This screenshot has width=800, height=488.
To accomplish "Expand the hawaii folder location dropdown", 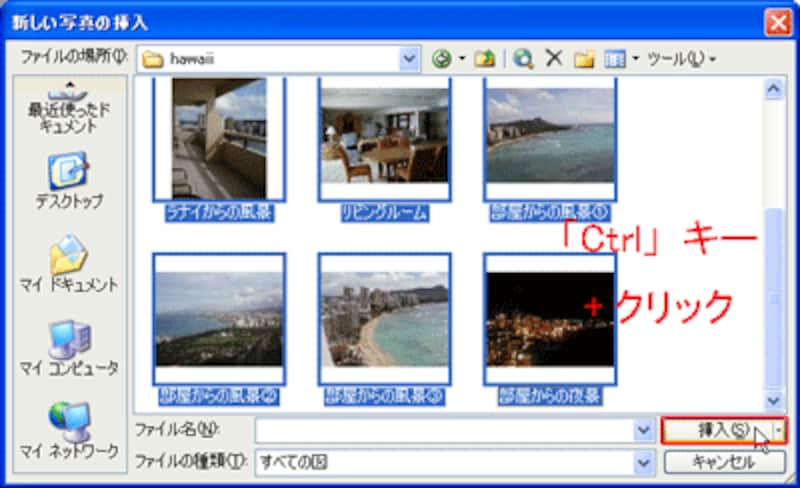I will [408, 59].
